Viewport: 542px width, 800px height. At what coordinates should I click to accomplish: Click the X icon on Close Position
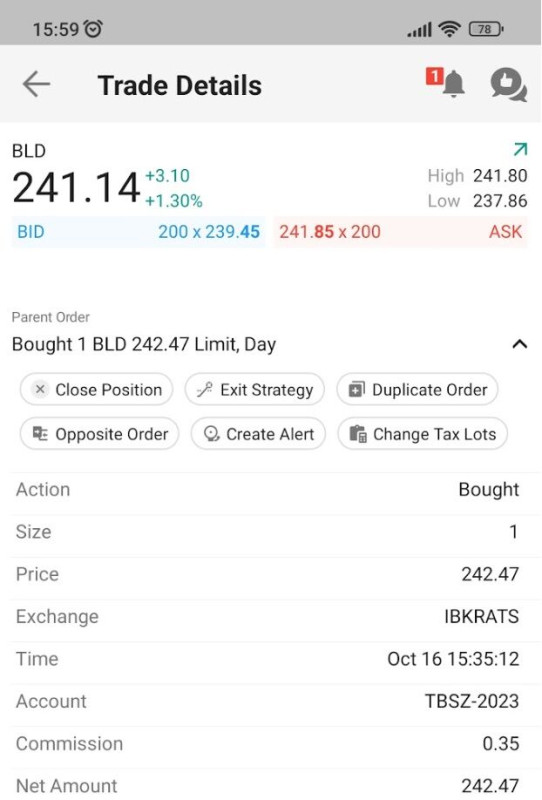(40, 389)
